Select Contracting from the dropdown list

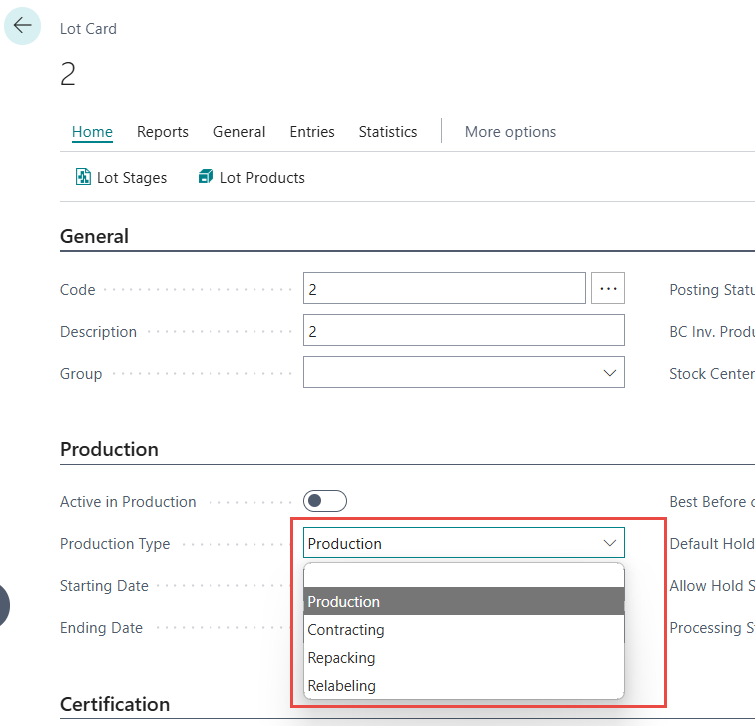click(346, 630)
